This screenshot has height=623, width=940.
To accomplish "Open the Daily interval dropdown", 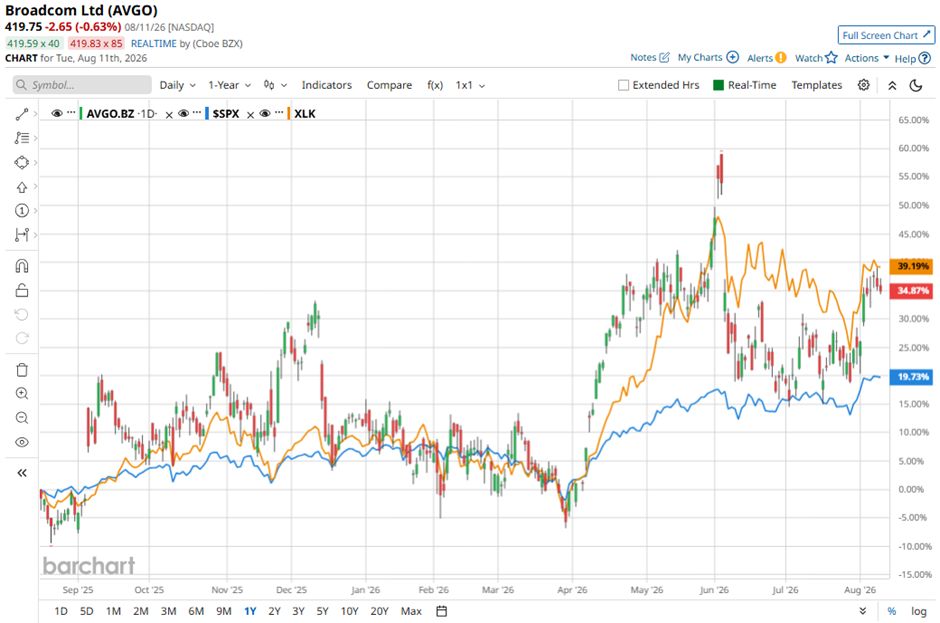I will [177, 85].
